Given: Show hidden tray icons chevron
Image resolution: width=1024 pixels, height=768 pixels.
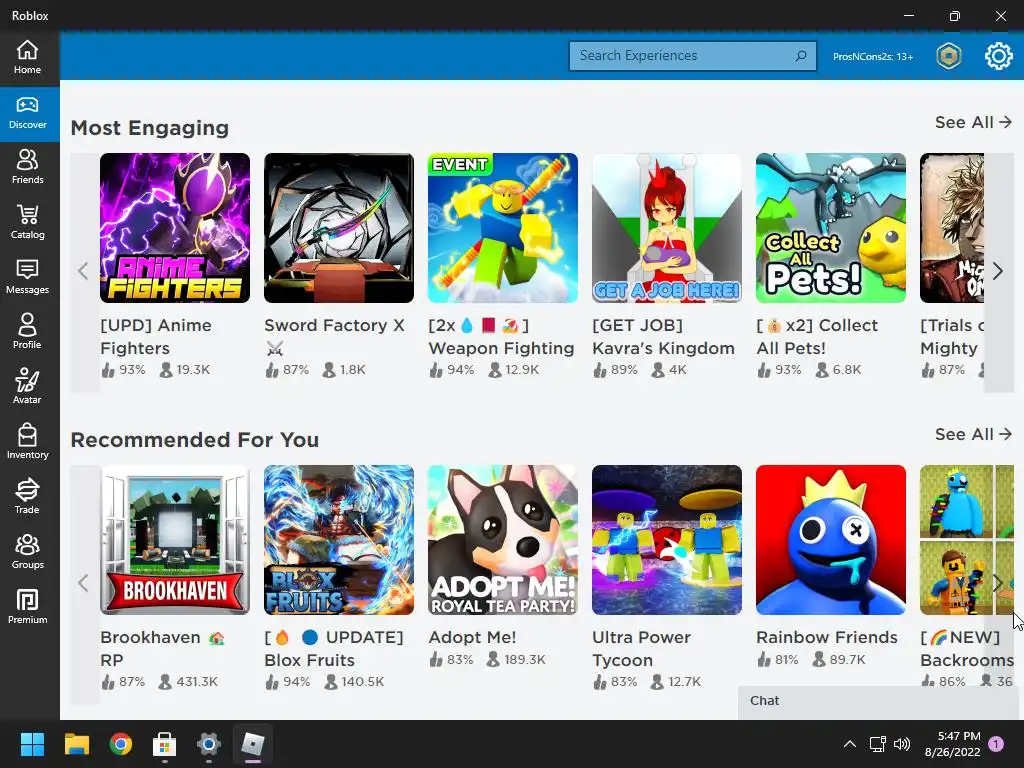Looking at the screenshot, I should (x=850, y=744).
